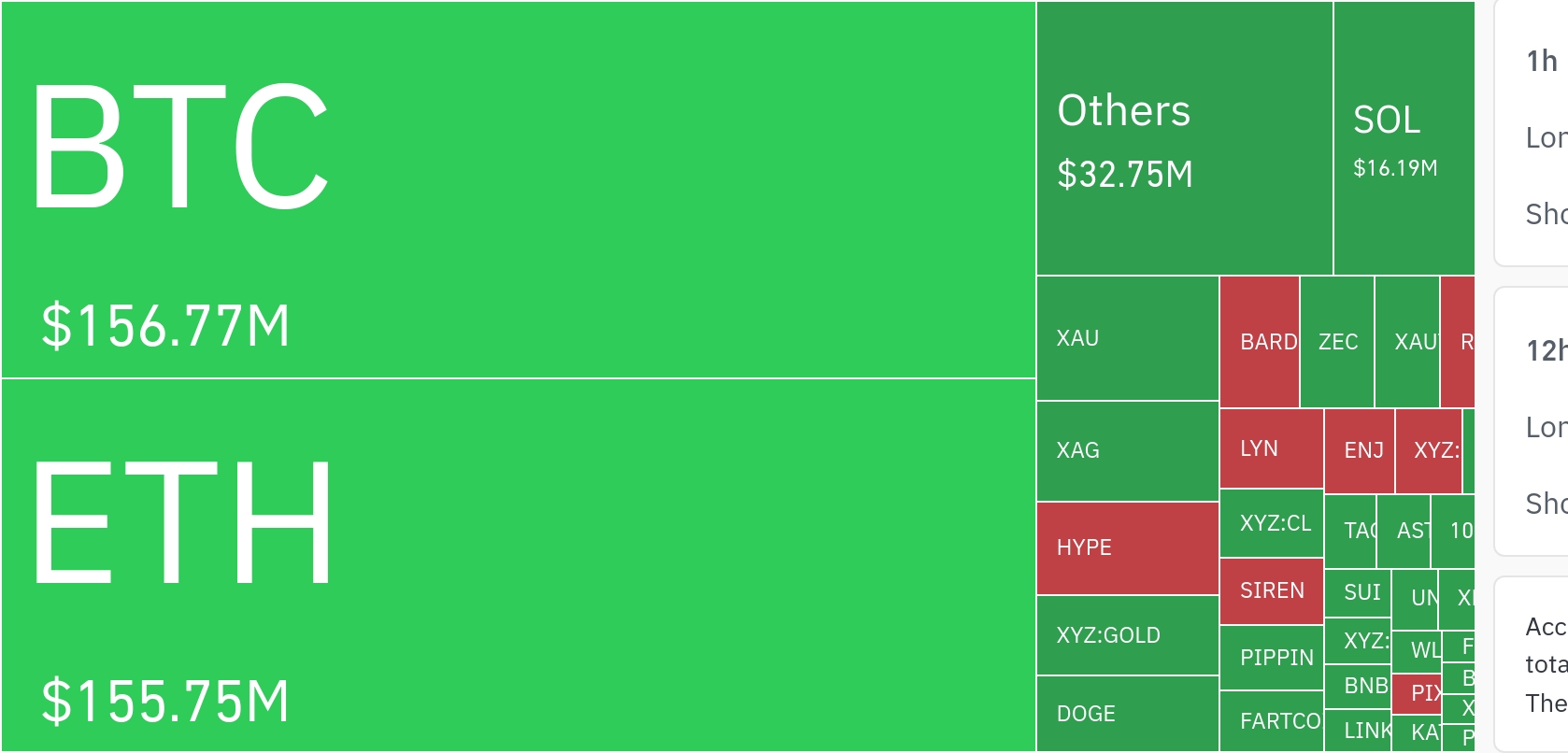Open the XYZ:GOLD heatmap cell
Image resolution: width=1568 pixels, height=753 pixels.
pos(1127,635)
